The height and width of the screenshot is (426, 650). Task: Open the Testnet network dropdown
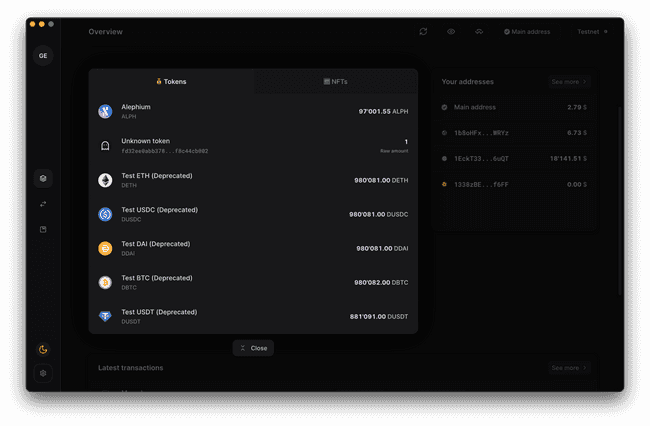point(591,32)
